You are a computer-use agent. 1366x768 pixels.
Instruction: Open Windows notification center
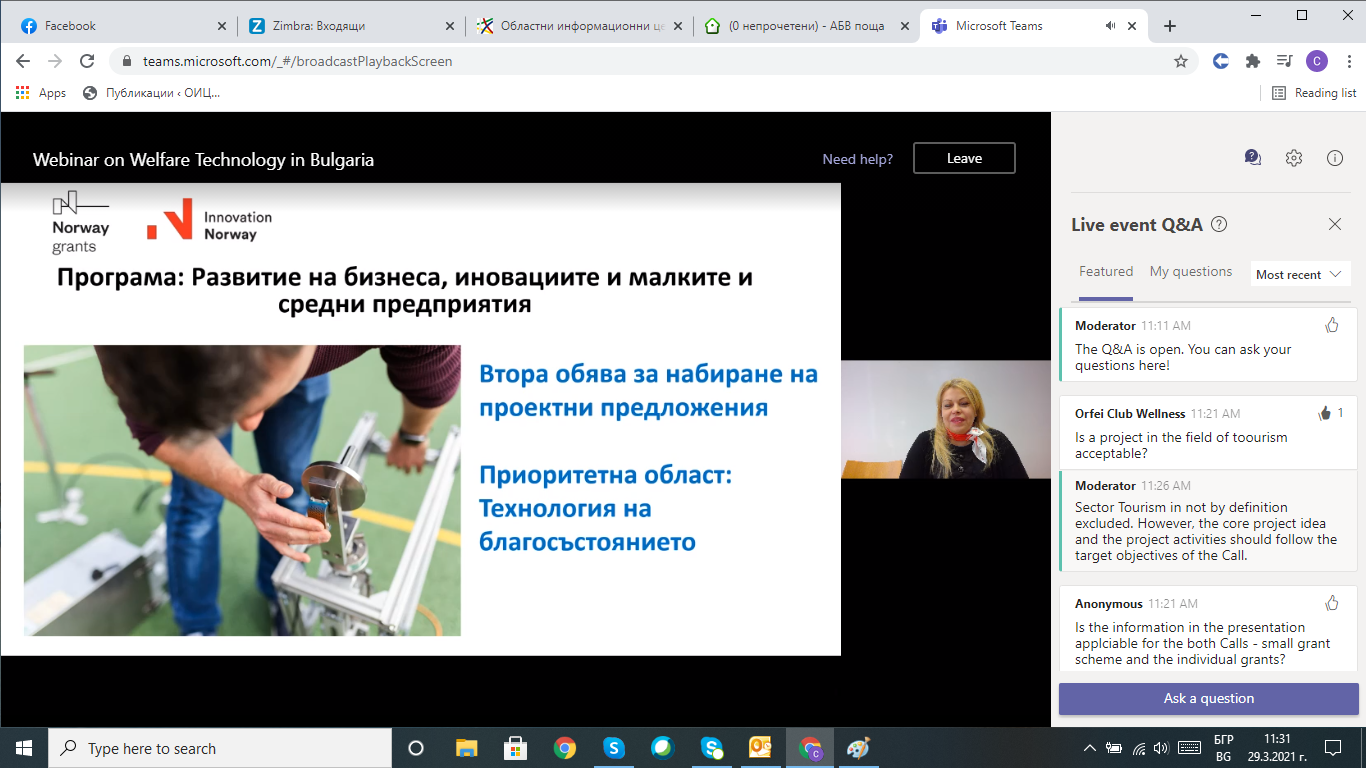tap(1333, 748)
